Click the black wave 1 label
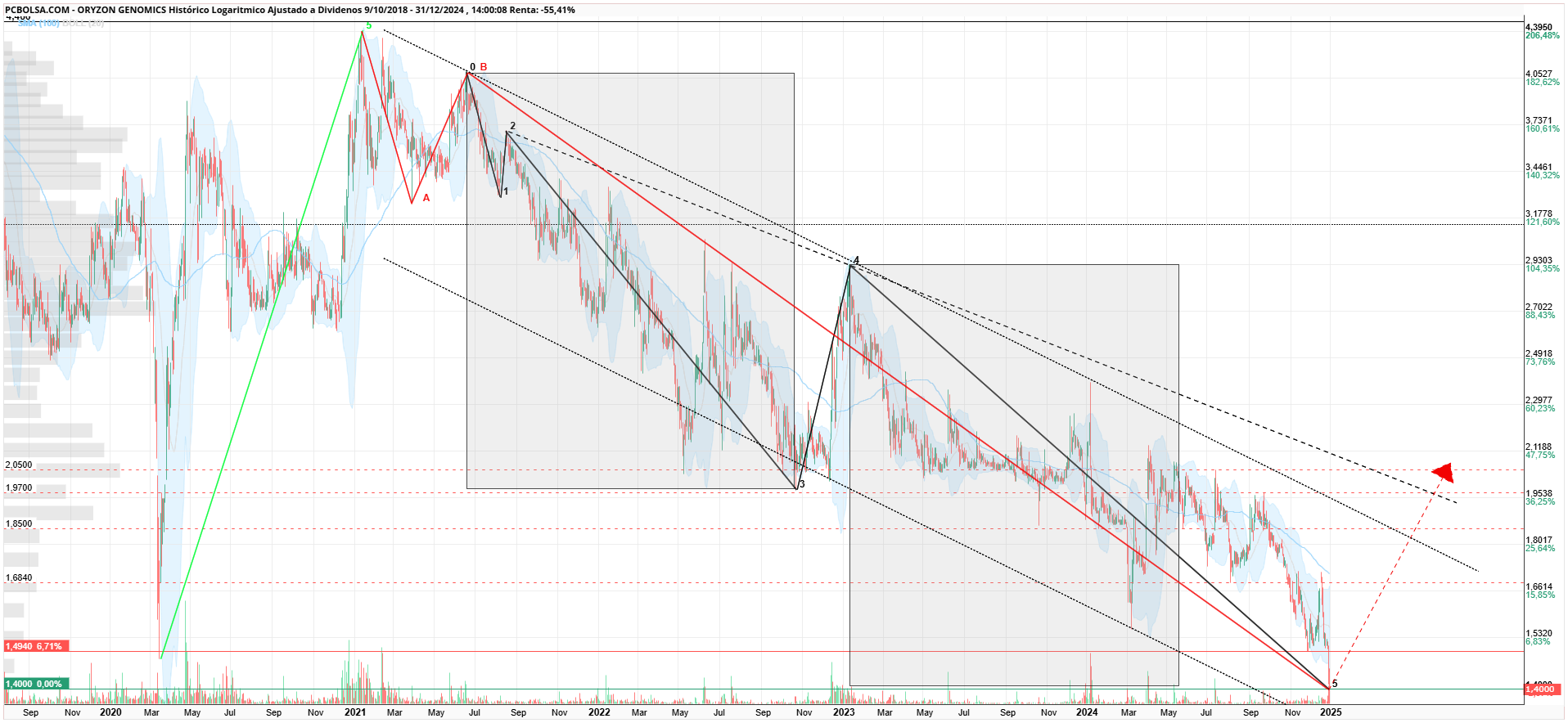Viewport: 1568px width, 723px height. click(506, 191)
